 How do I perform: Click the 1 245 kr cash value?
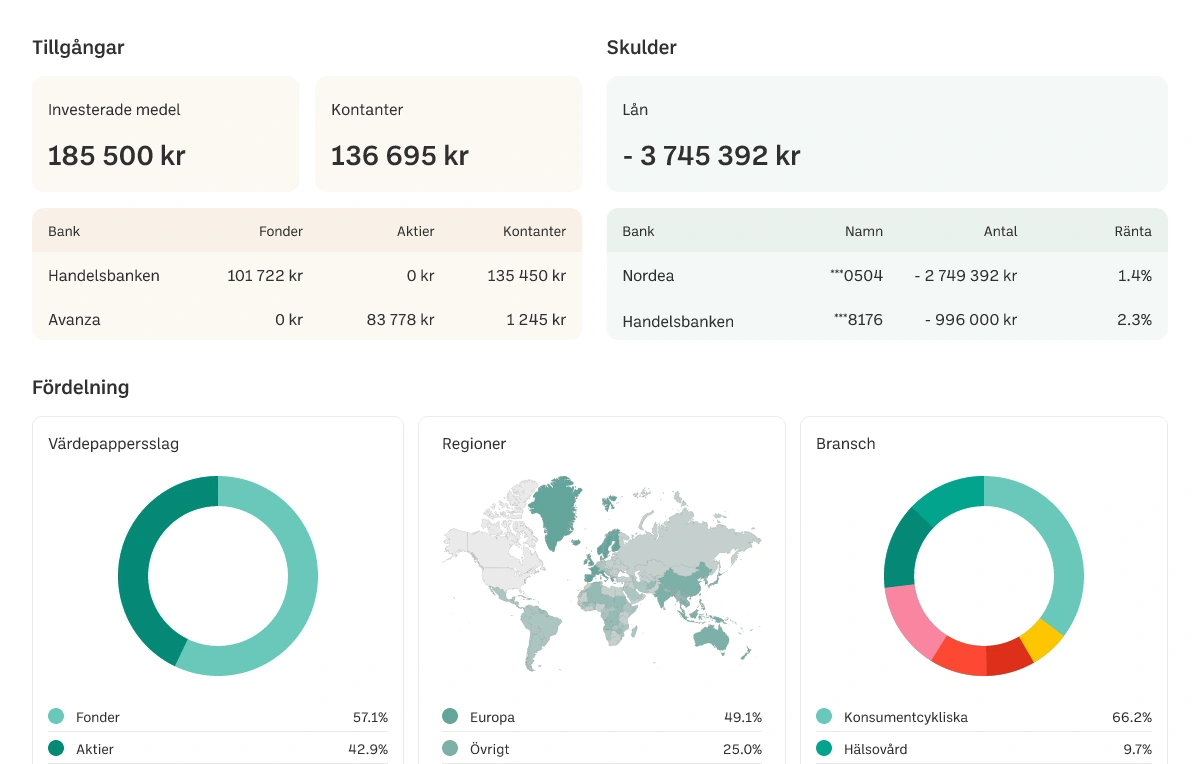click(x=536, y=320)
